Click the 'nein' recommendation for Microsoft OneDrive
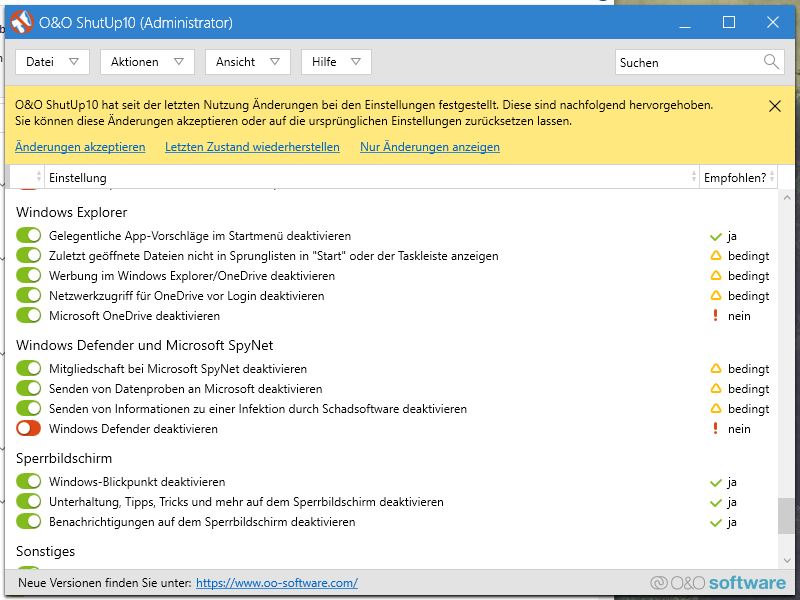Screen dimensions: 800x600 739,316
